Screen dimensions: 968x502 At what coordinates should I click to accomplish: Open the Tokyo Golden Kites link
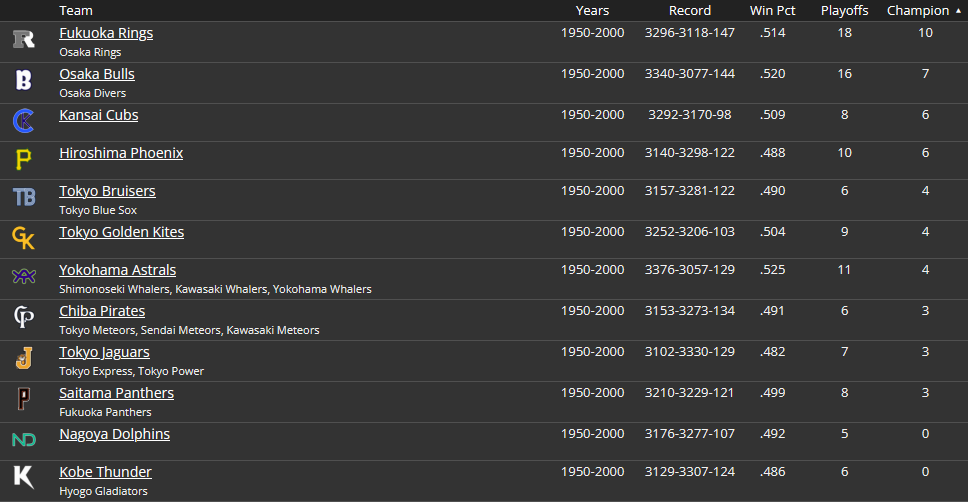click(121, 232)
